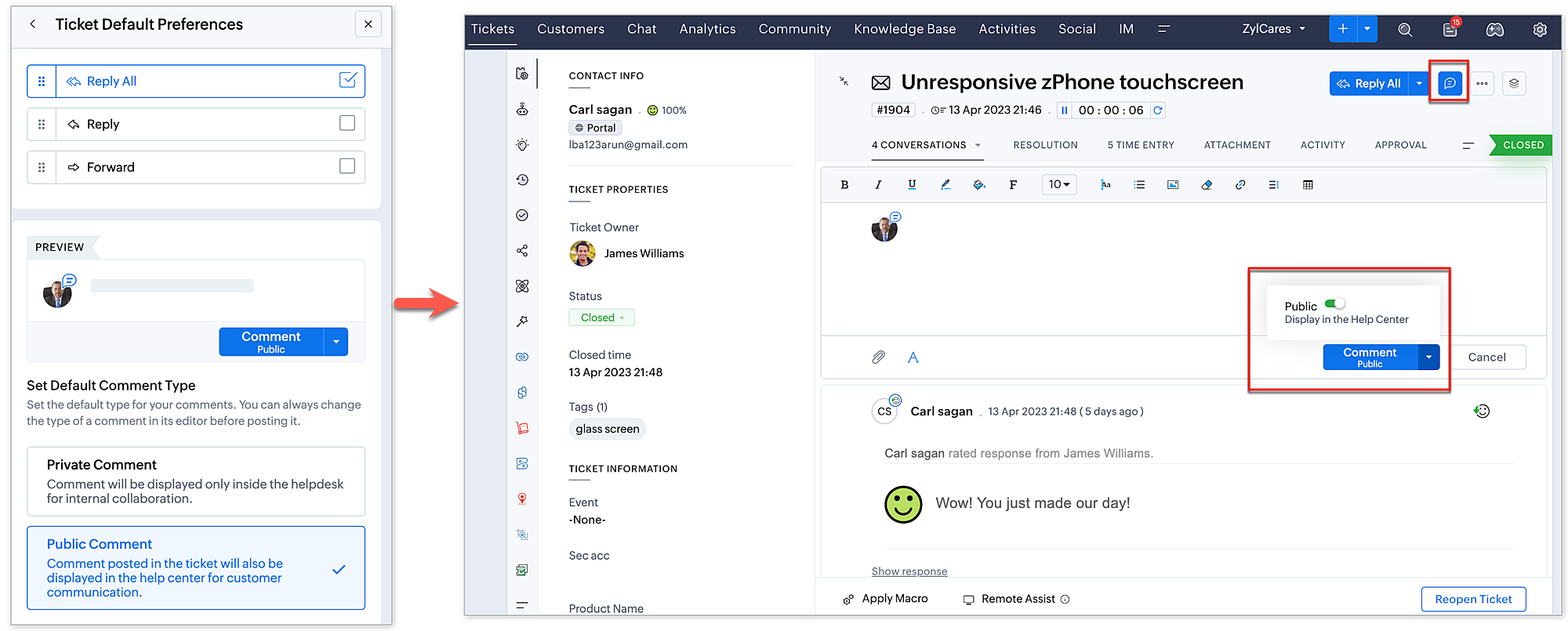1568x631 pixels.
Task: Clear formatting with the eraser icon
Action: coord(1207,185)
